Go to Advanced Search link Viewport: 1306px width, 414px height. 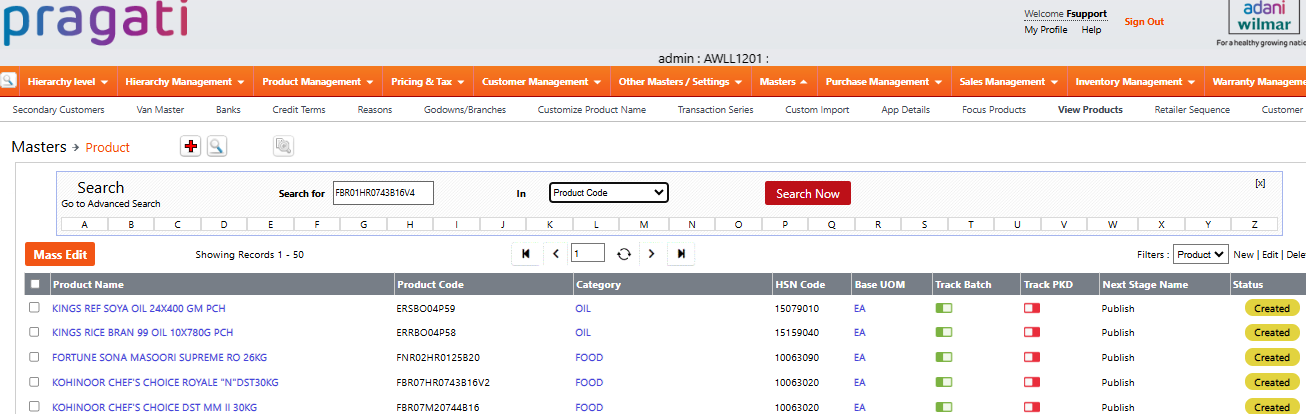[x=111, y=204]
